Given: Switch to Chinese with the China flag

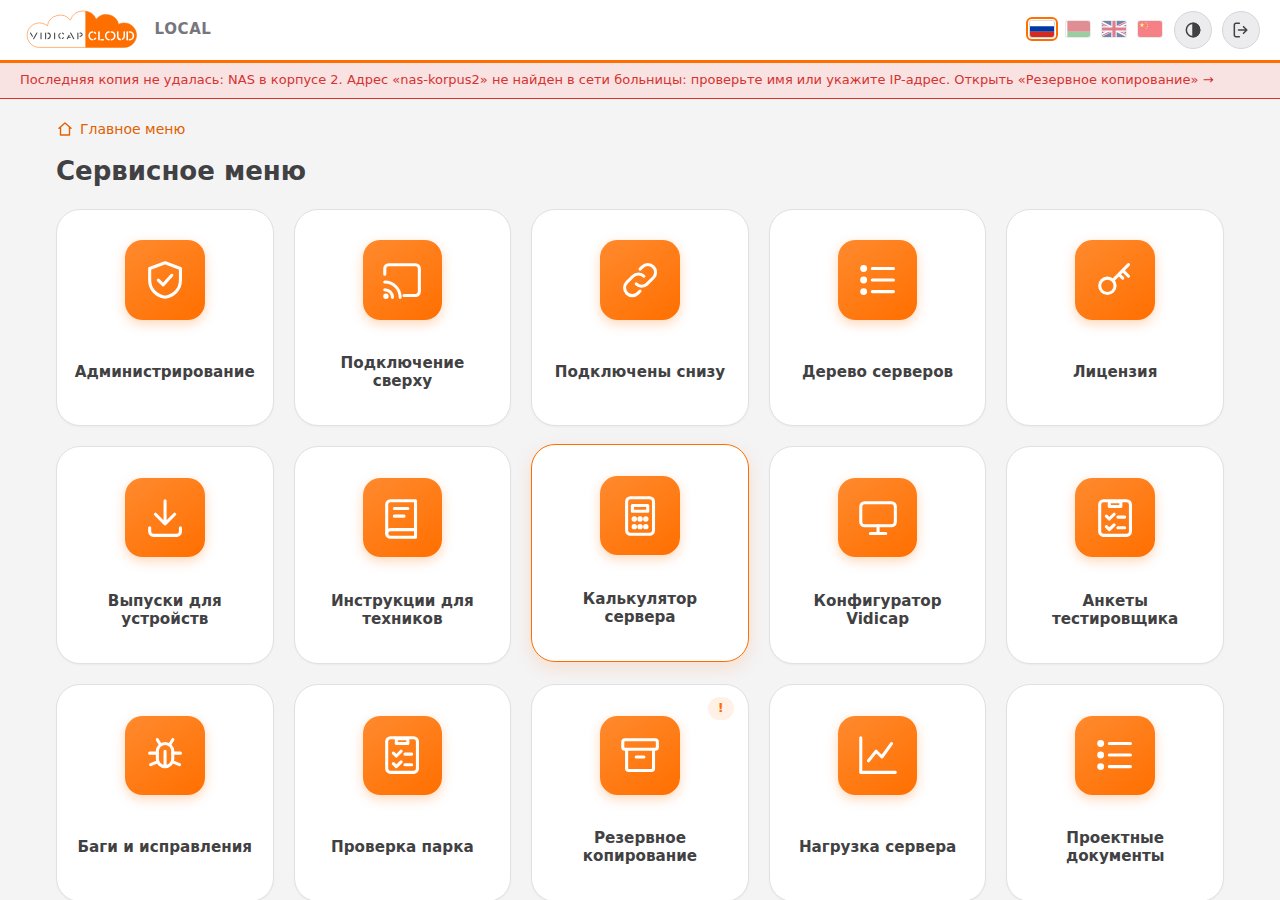Looking at the screenshot, I should coord(1150,29).
